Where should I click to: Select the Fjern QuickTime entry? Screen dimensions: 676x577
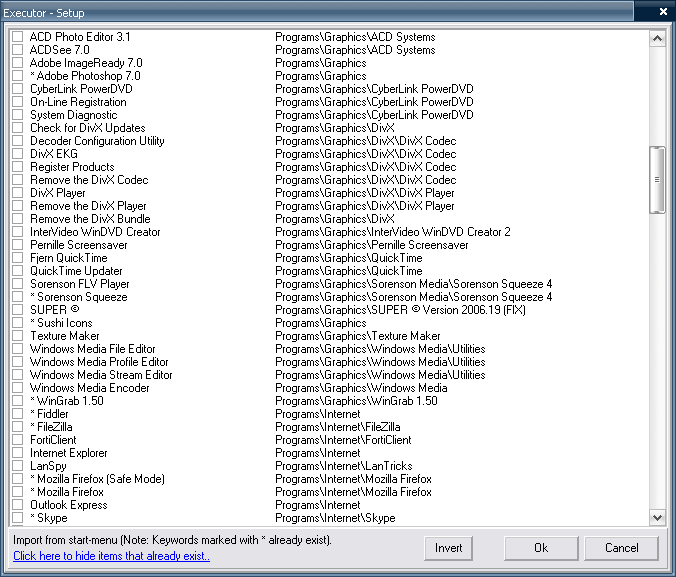pos(69,258)
